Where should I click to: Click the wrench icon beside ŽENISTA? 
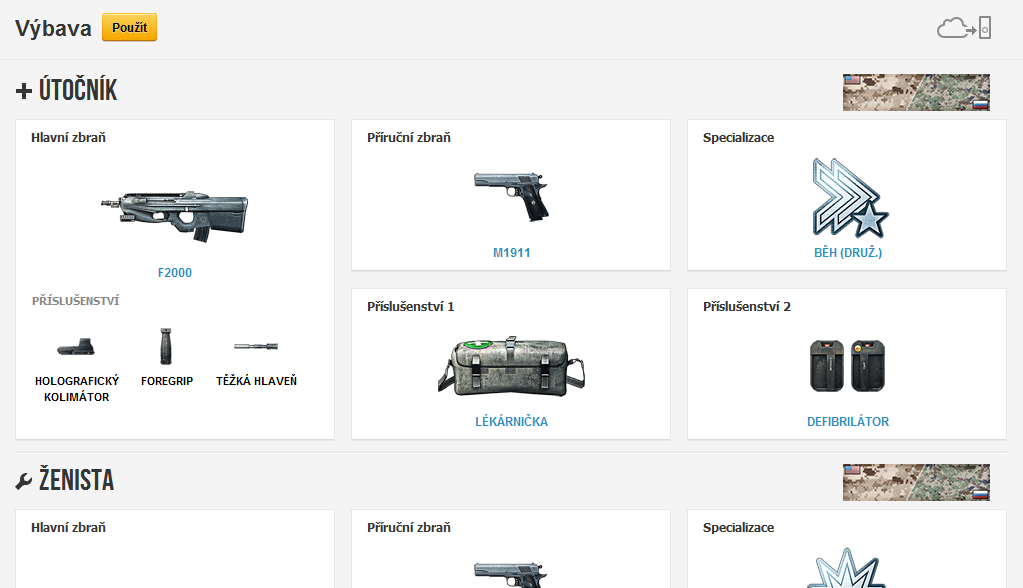(x=23, y=482)
